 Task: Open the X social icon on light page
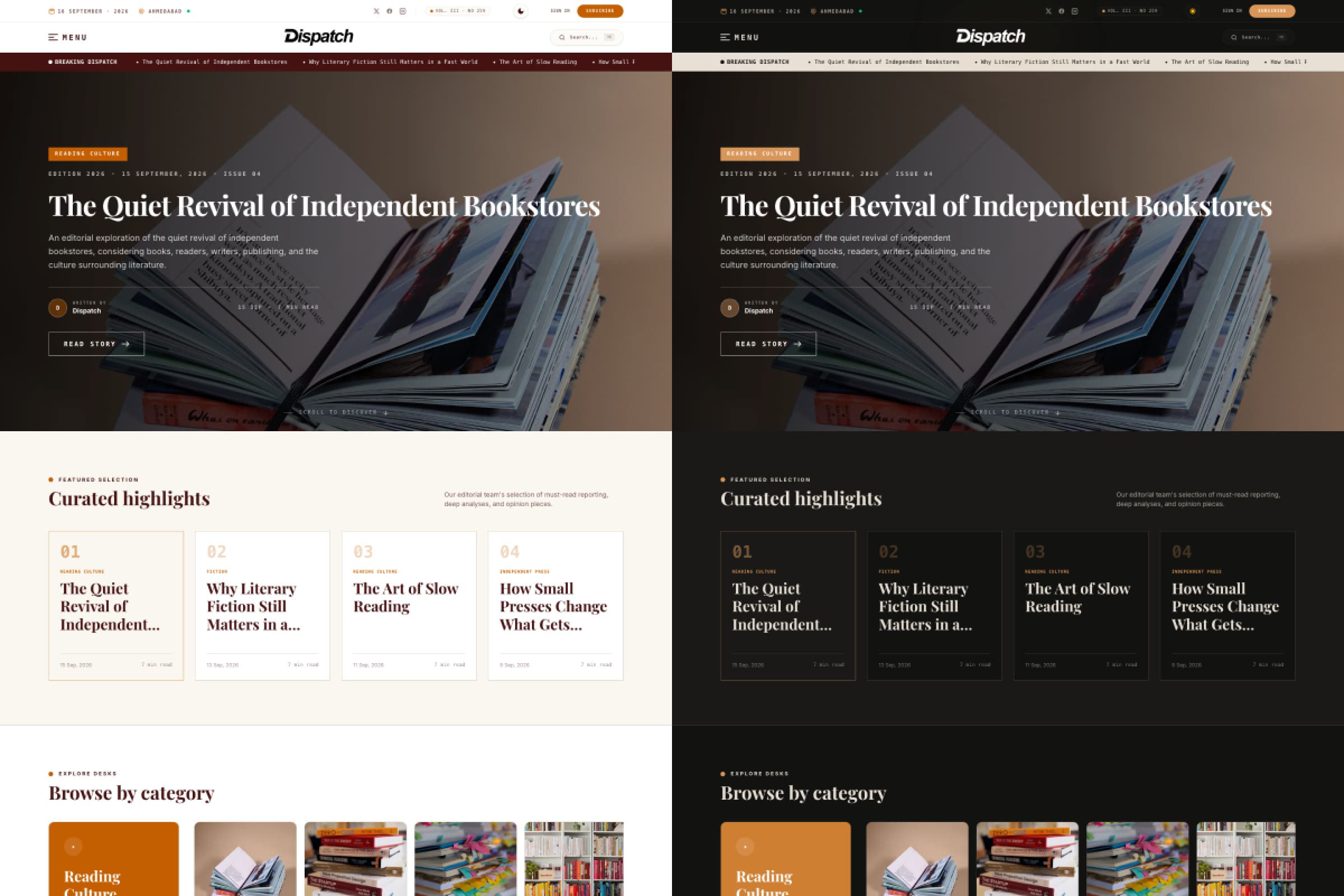[x=376, y=11]
